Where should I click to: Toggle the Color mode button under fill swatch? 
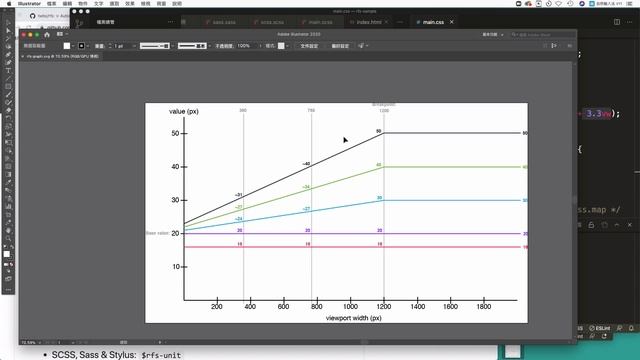pos(5,264)
